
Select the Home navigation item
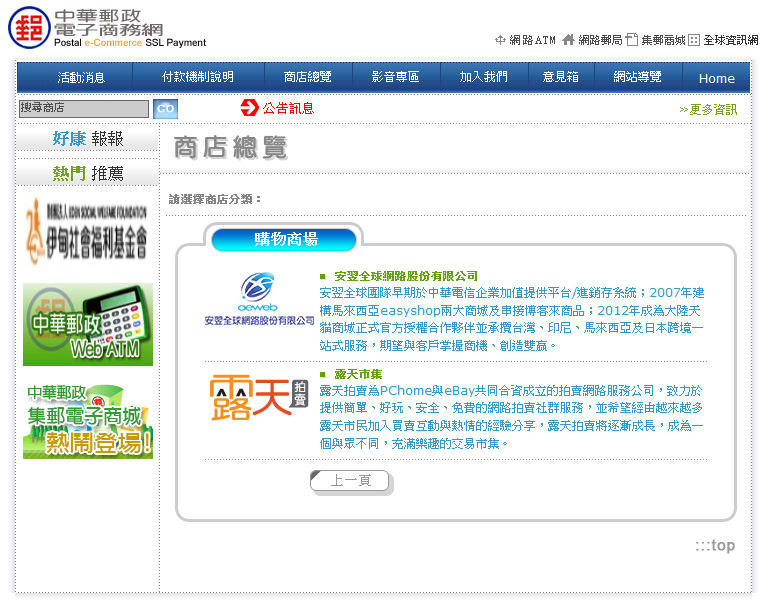tap(716, 78)
